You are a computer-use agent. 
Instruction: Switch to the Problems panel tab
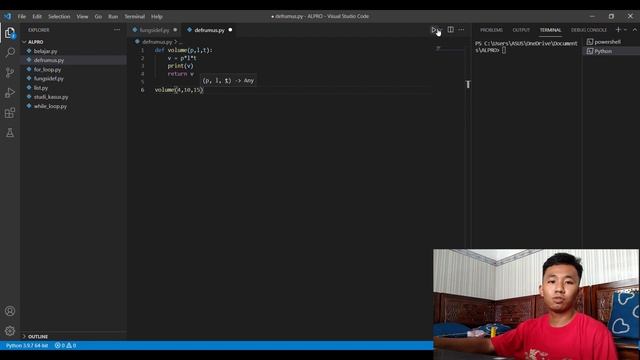click(x=491, y=30)
